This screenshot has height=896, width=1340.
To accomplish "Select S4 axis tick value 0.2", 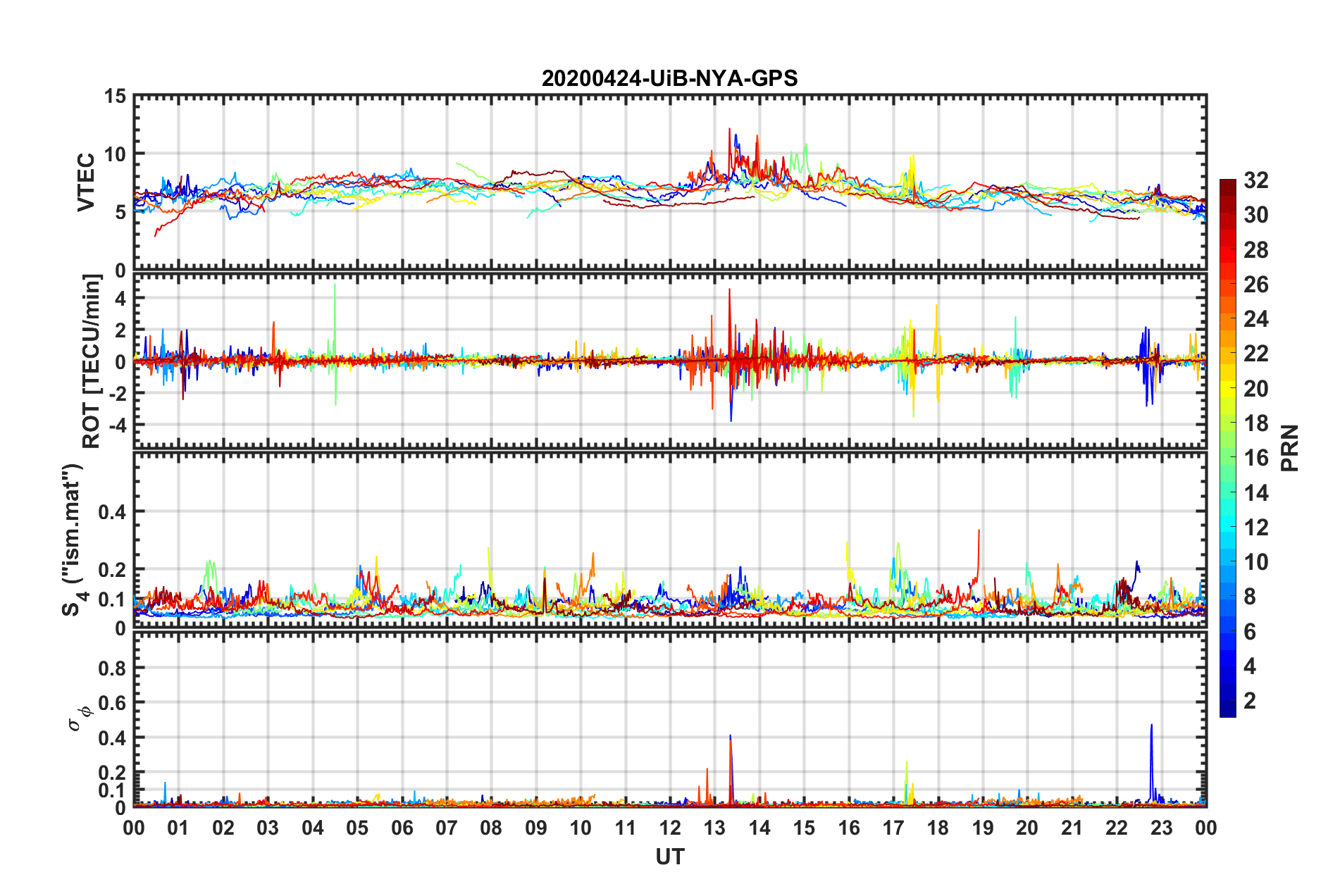I will (x=112, y=570).
